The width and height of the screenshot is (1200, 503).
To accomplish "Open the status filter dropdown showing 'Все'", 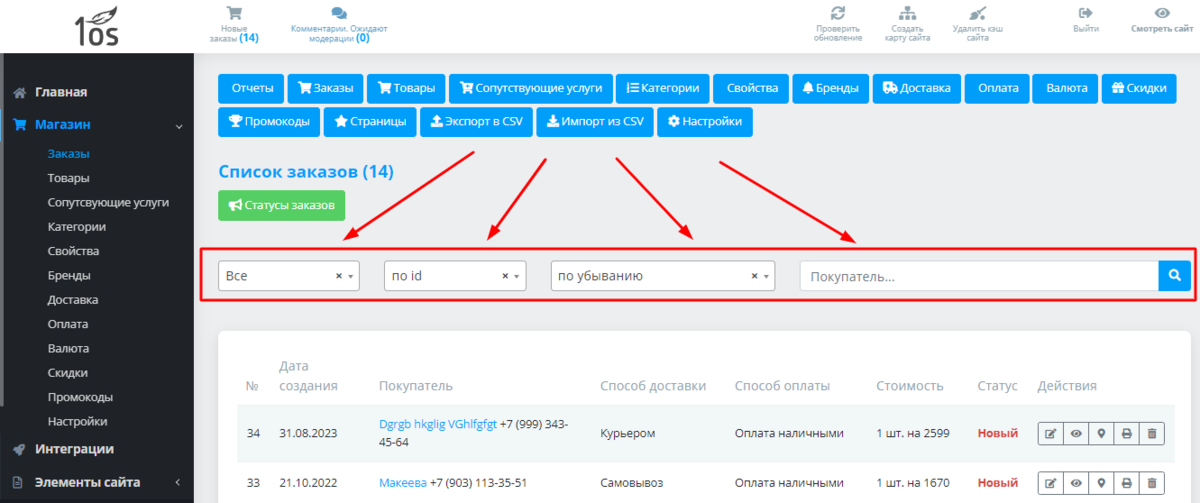I will tap(288, 276).
